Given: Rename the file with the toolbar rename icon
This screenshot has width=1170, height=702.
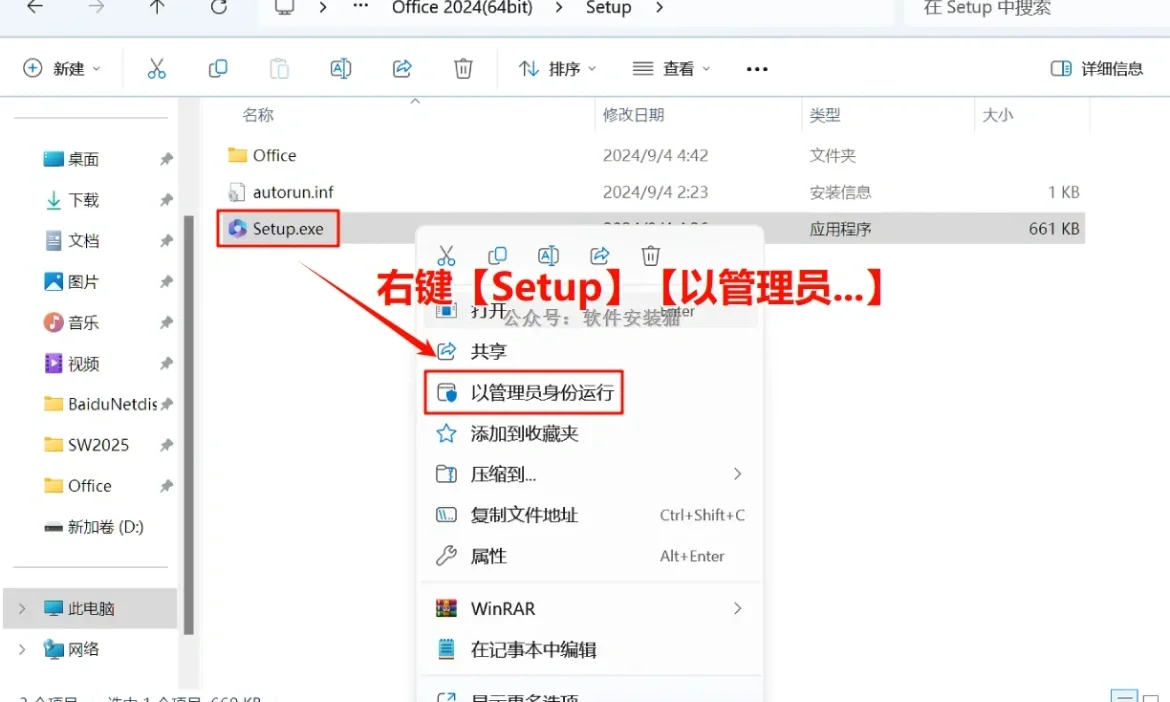Looking at the screenshot, I should (340, 68).
